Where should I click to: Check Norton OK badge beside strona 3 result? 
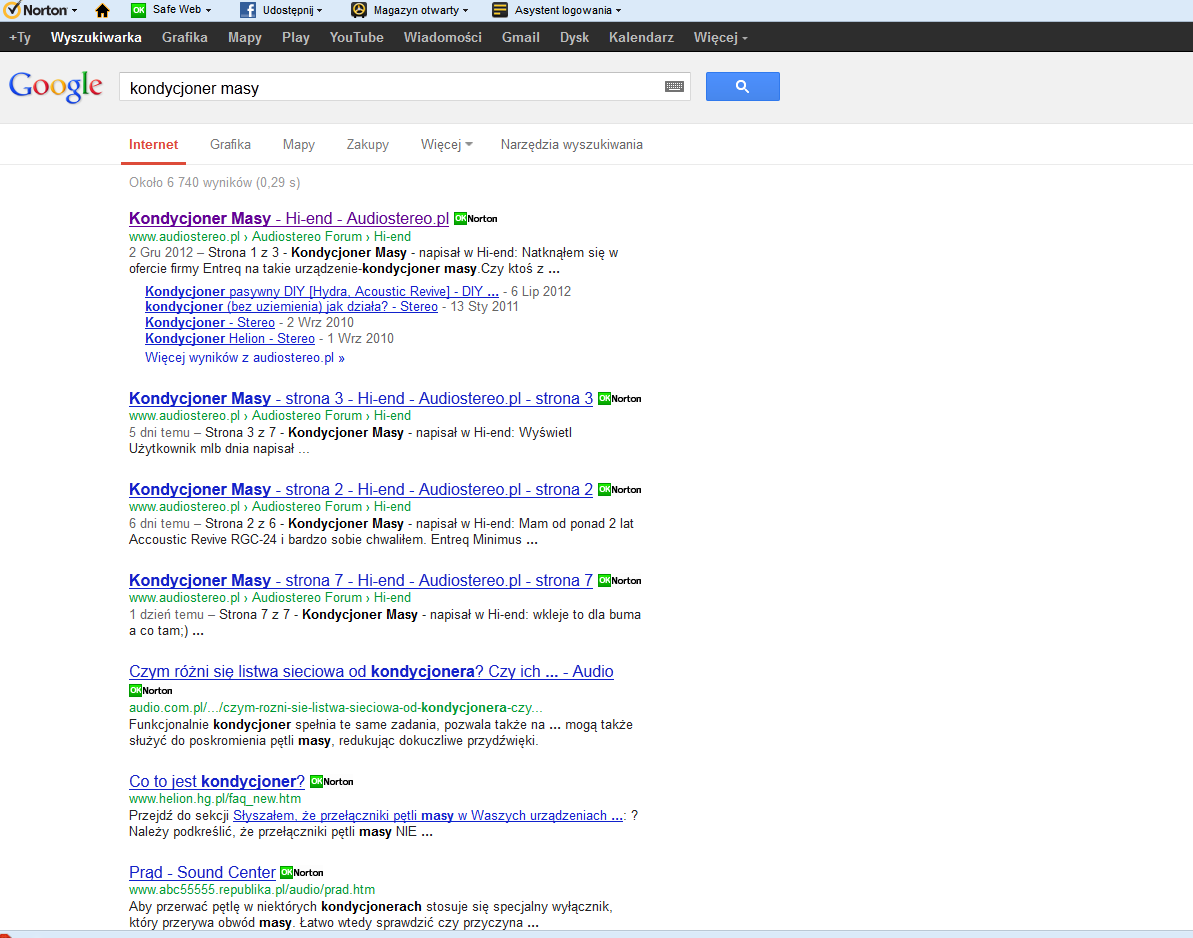pyautogui.click(x=619, y=399)
